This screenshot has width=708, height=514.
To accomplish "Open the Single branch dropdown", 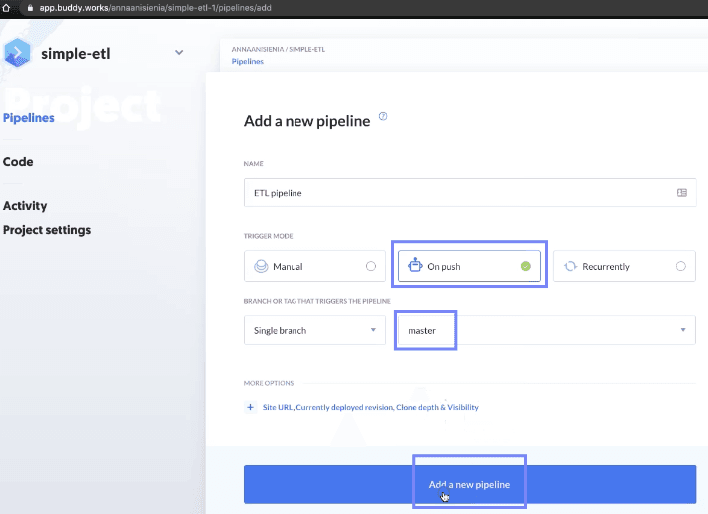I will [x=314, y=330].
